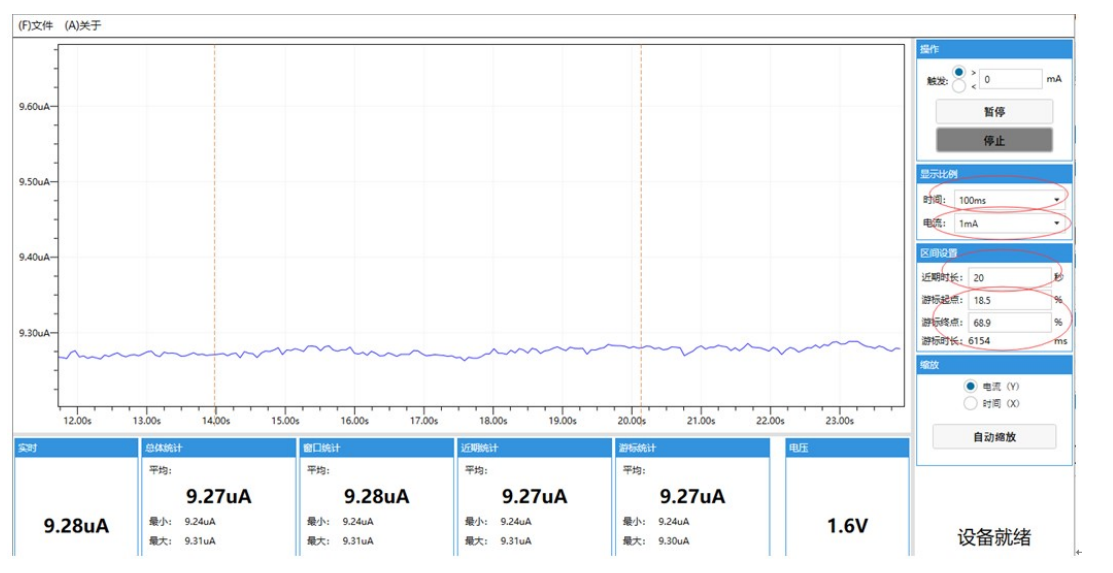Image resolution: width=1113 pixels, height=573 pixels.
Task: Expand the 电流 scale dropdown showing 1mA
Action: [1008, 223]
